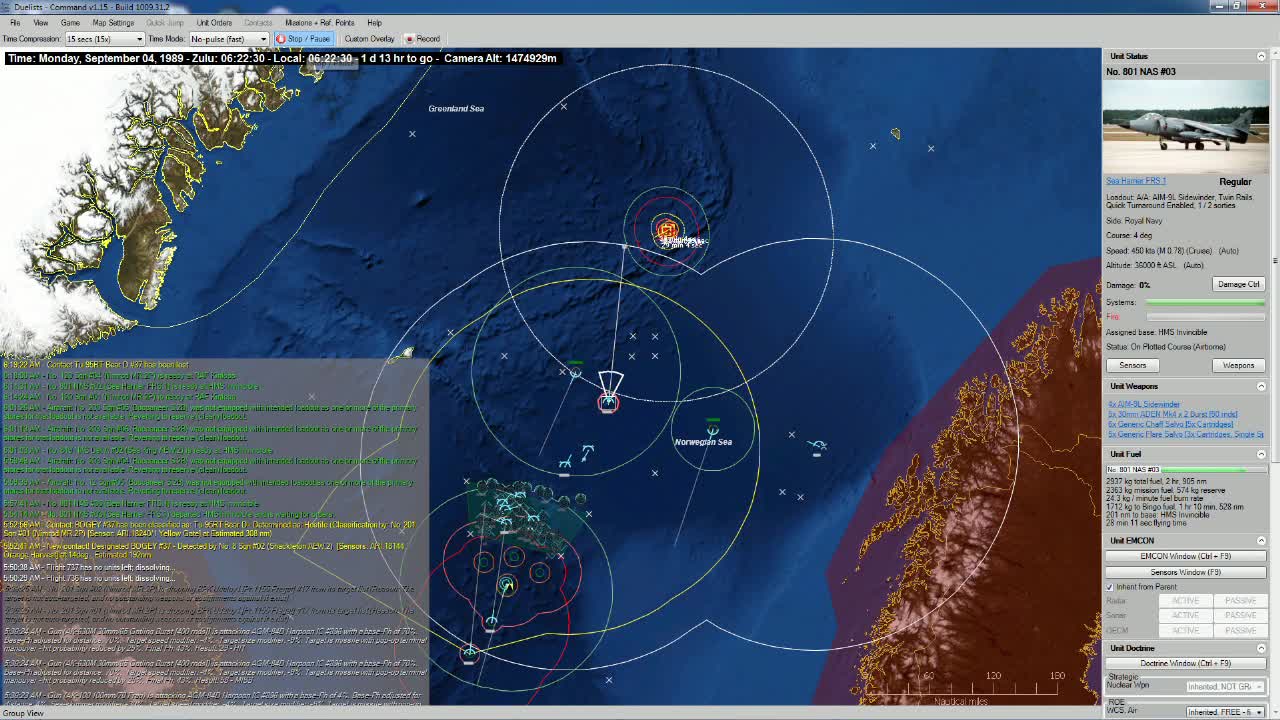Open the Generic Flare Salvo link
The height and width of the screenshot is (720, 1280).
pyautogui.click(x=1185, y=434)
